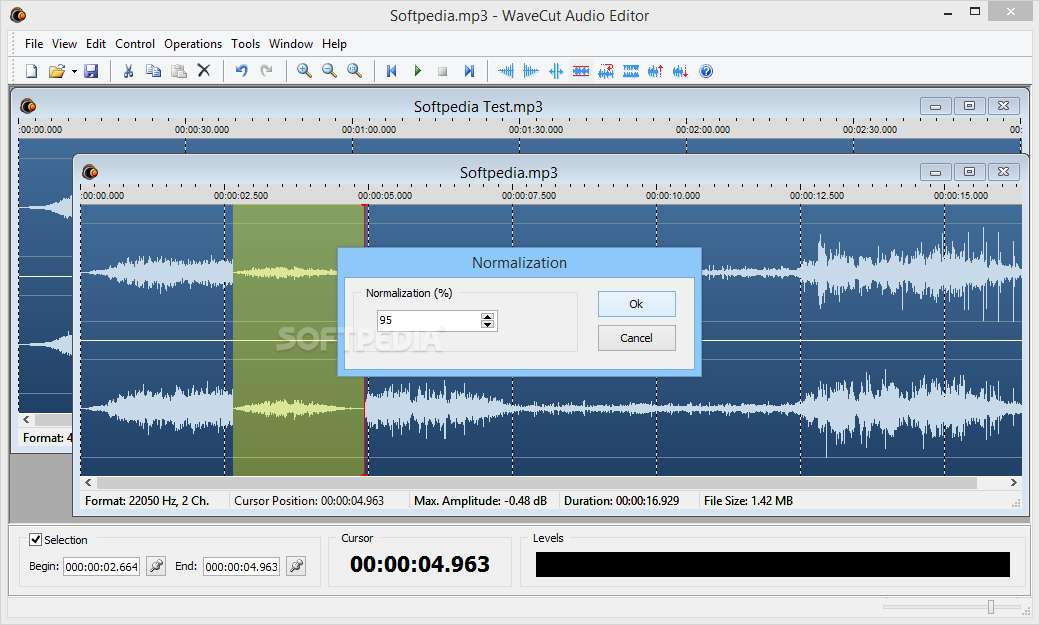Viewport: 1040px width, 625px height.
Task: Open the Tools menu
Action: [245, 44]
